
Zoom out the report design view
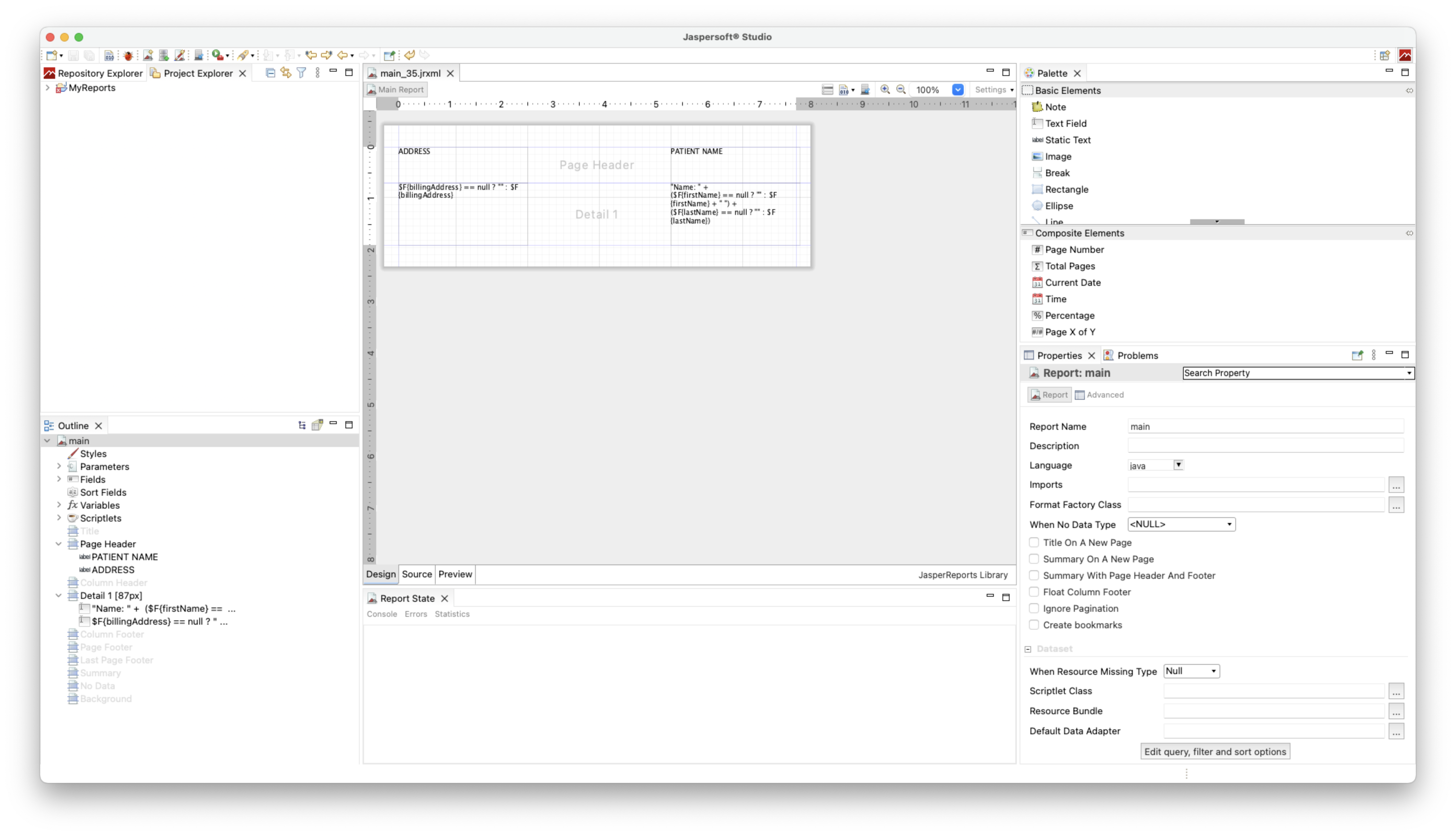point(901,90)
